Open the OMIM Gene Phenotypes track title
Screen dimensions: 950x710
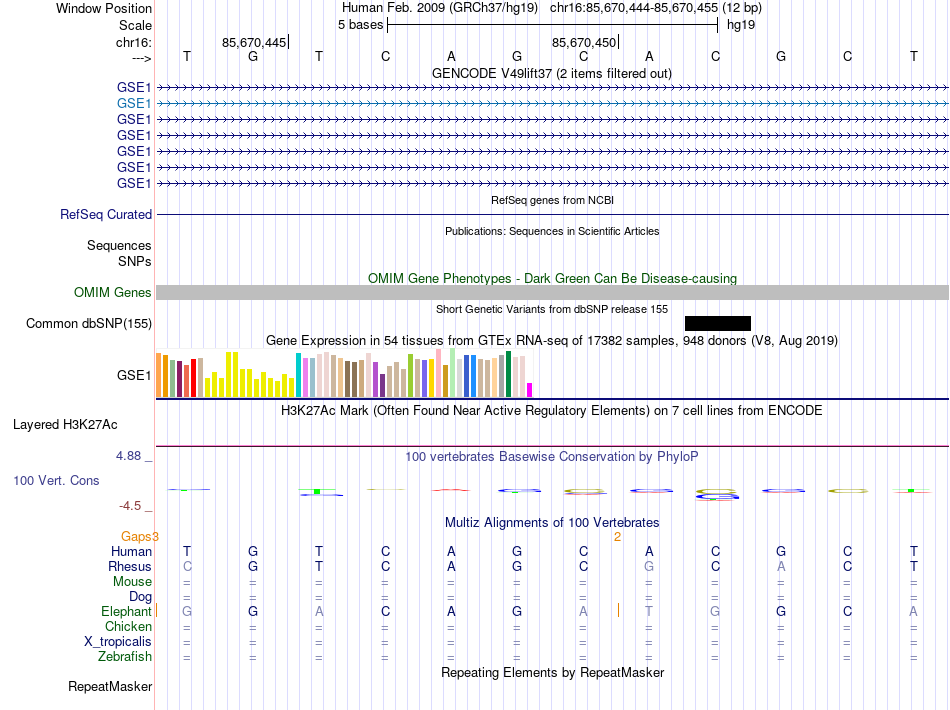552,278
